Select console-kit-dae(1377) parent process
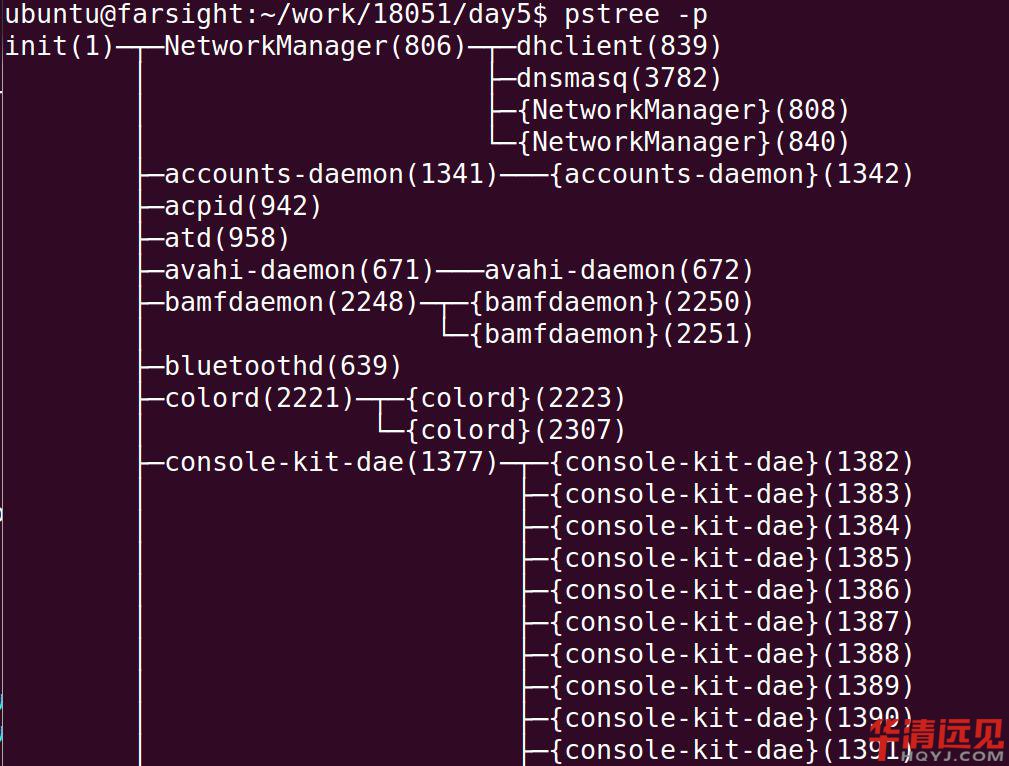1009x766 pixels. coord(331,462)
